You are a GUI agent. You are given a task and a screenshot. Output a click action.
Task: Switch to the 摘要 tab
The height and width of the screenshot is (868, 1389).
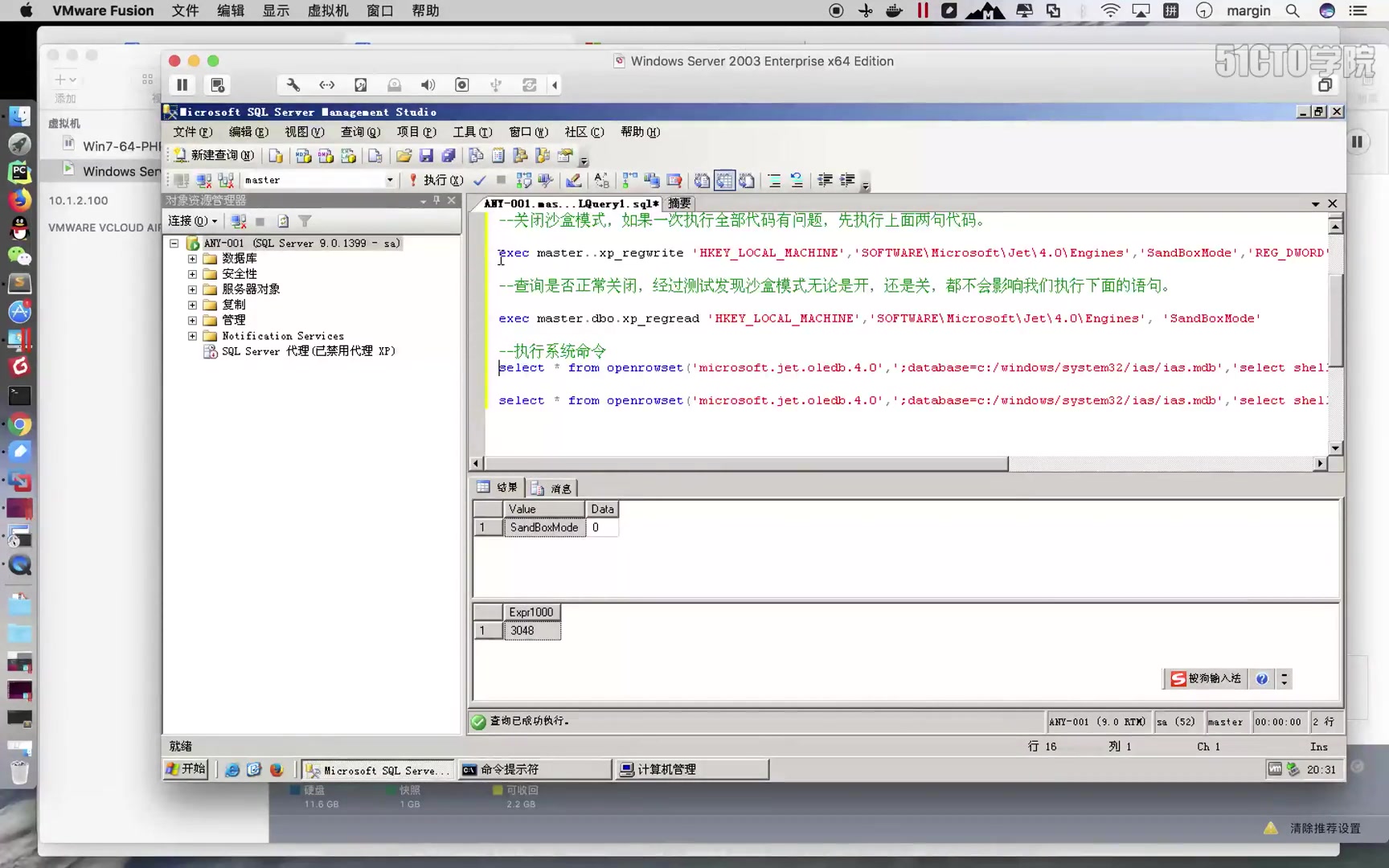click(679, 203)
